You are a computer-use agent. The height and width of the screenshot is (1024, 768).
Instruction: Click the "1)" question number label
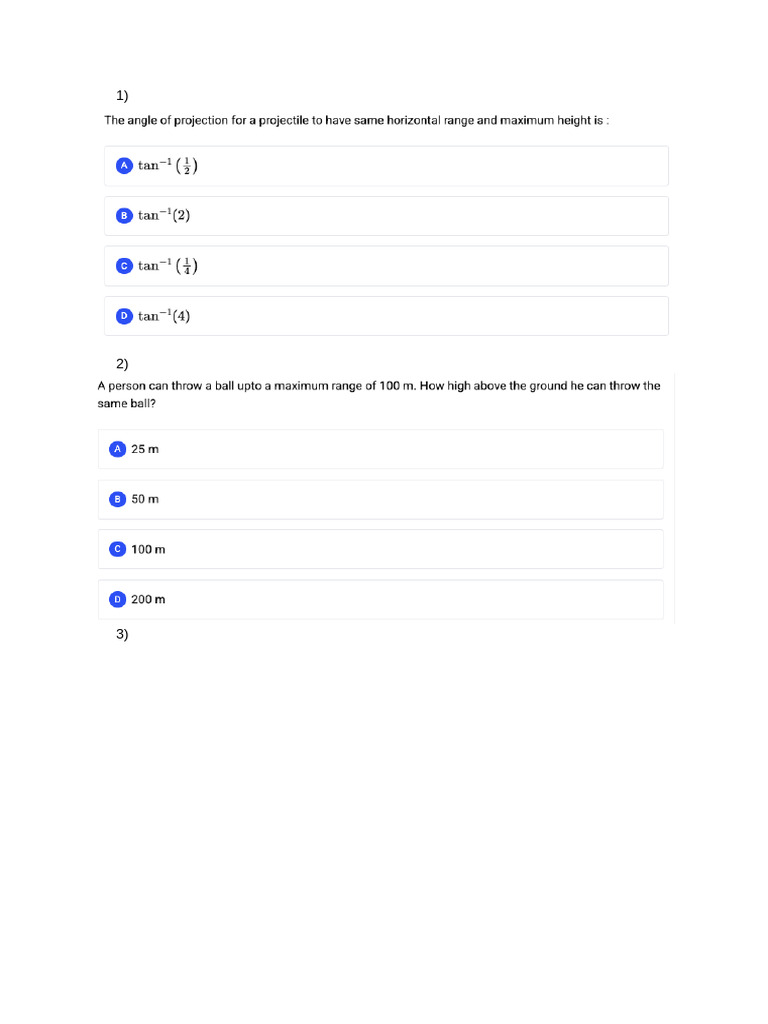(x=122, y=96)
